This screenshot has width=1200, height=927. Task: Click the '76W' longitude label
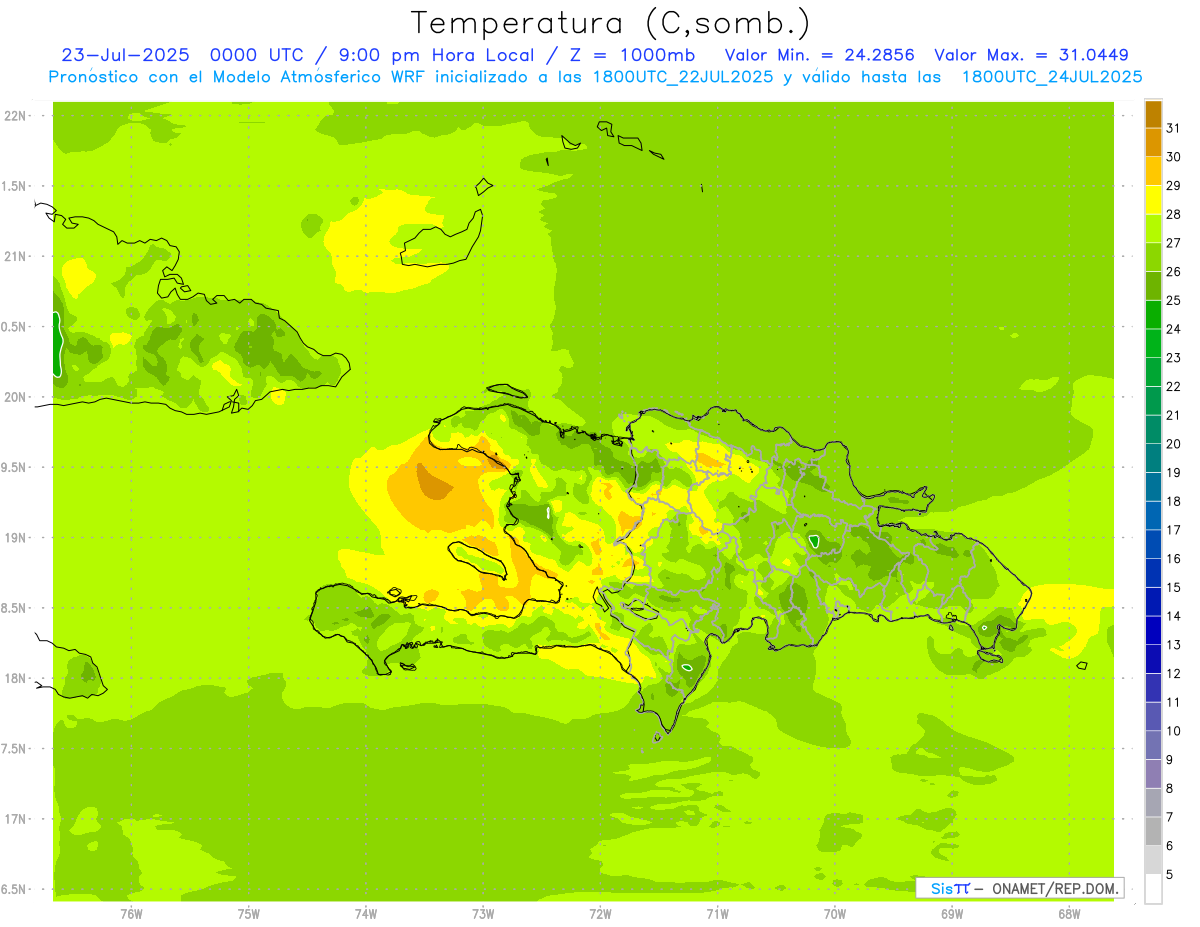pos(131,913)
